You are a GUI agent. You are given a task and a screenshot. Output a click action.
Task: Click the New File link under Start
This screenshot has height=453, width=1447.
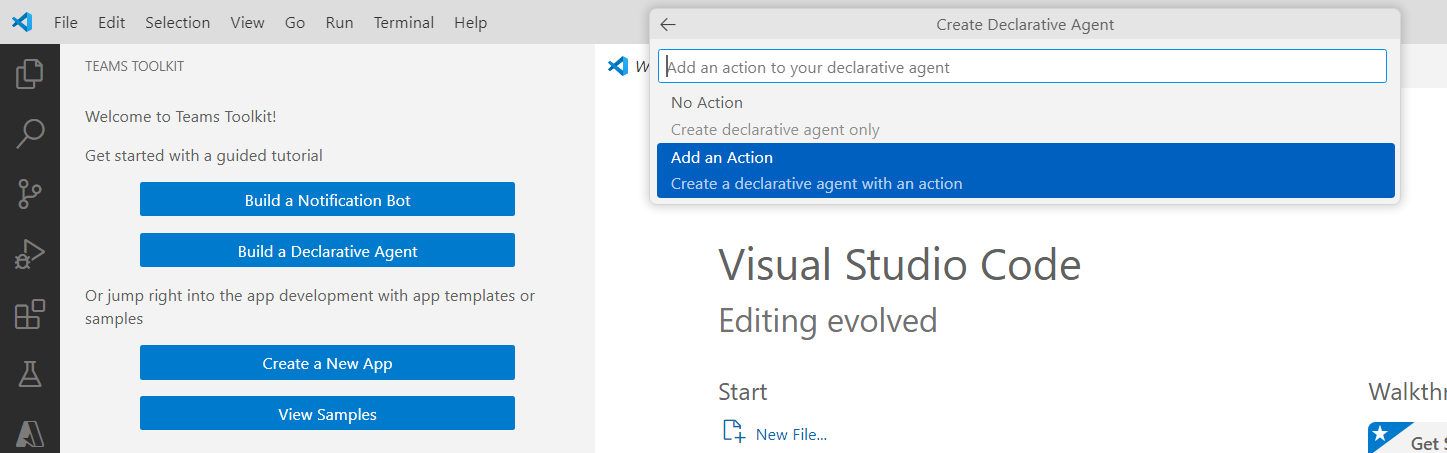coord(790,434)
